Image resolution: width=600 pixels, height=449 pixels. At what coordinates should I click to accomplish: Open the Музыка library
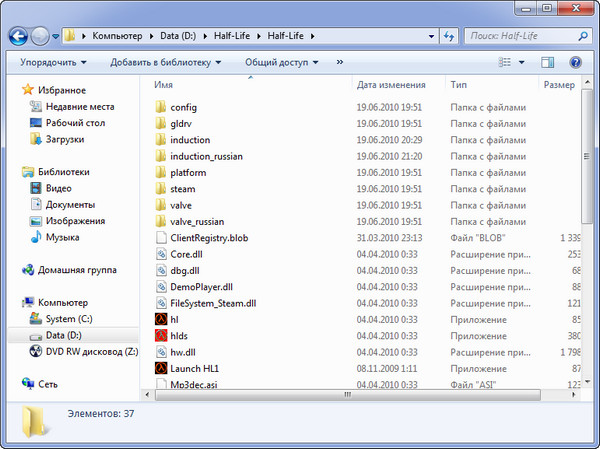(63, 237)
